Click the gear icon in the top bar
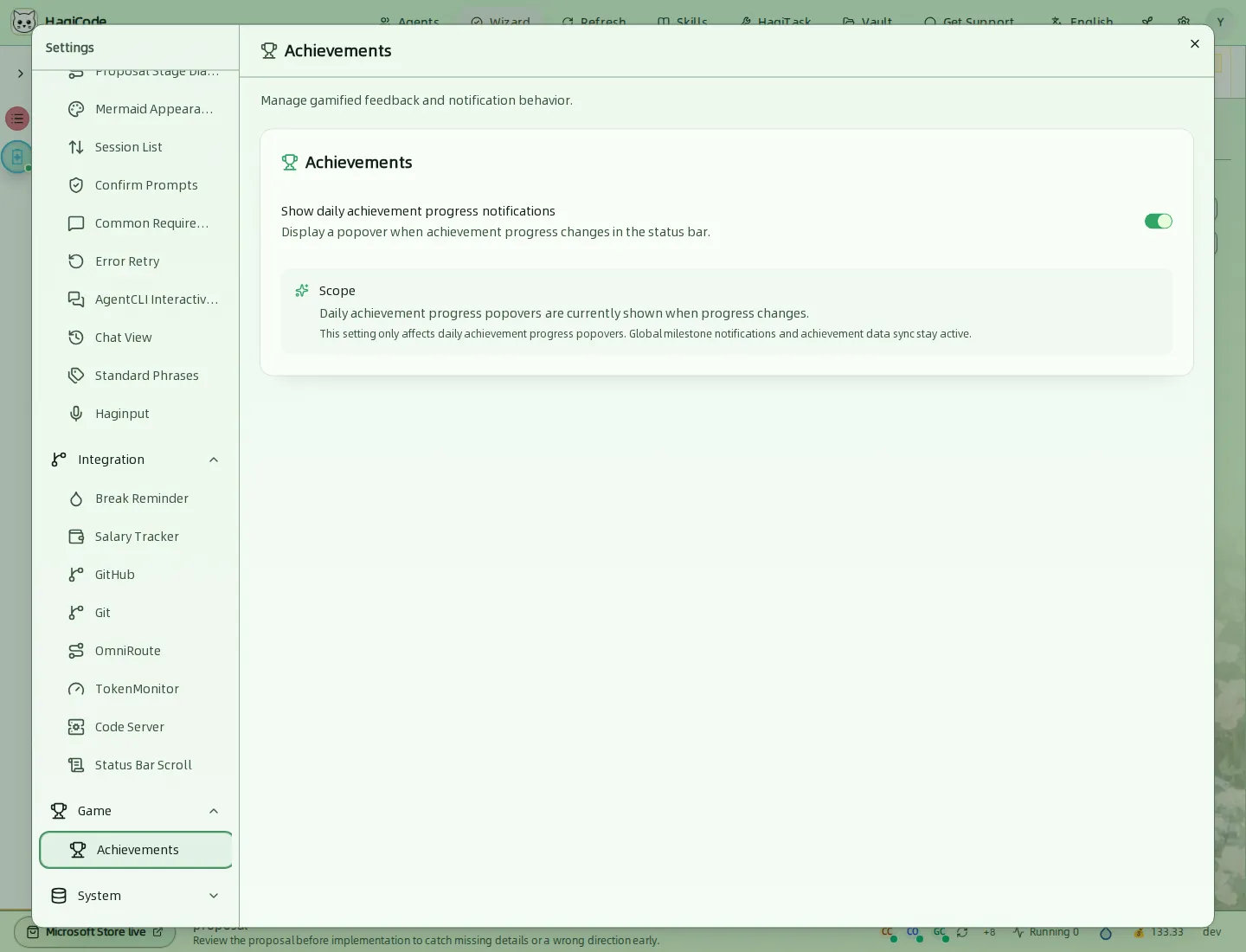This screenshot has width=1246, height=952. 1184,23
